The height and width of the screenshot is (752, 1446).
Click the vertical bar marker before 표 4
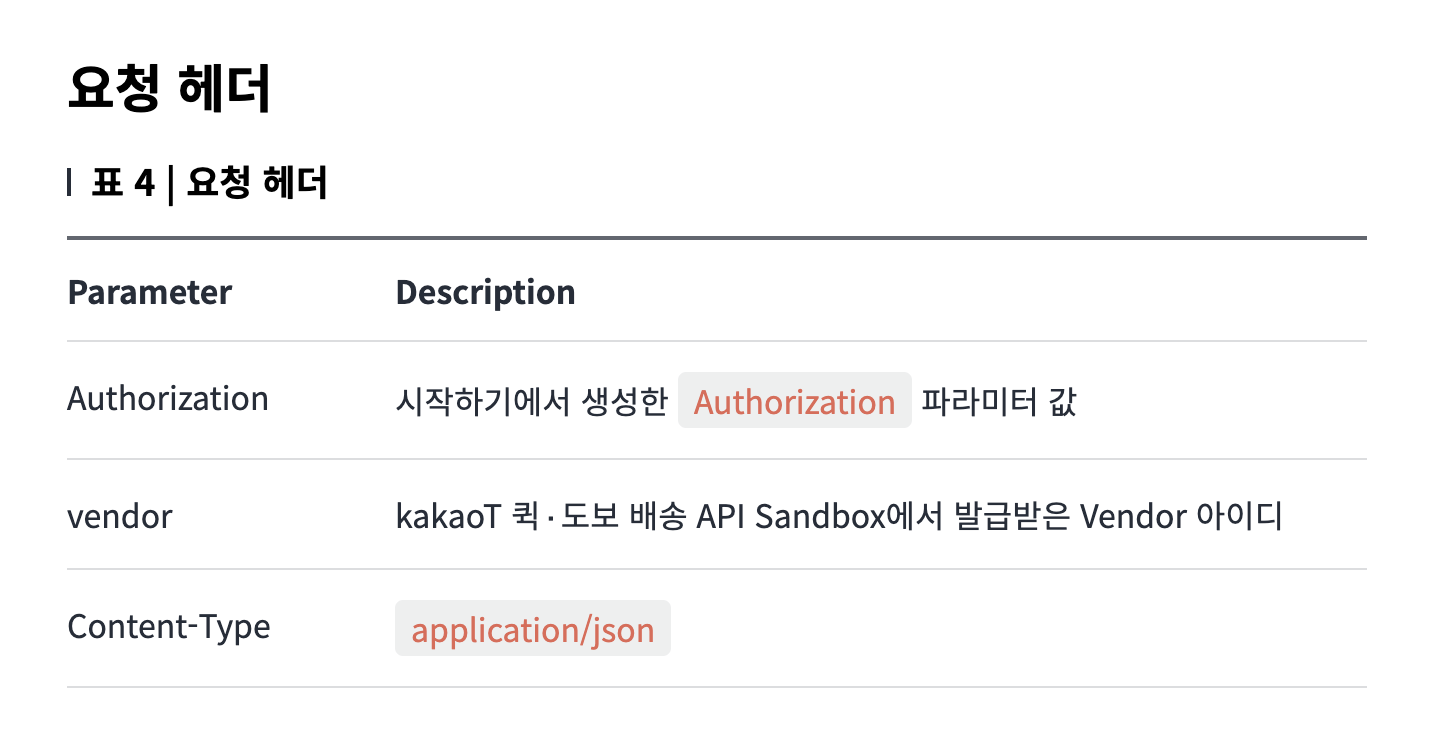(x=69, y=183)
